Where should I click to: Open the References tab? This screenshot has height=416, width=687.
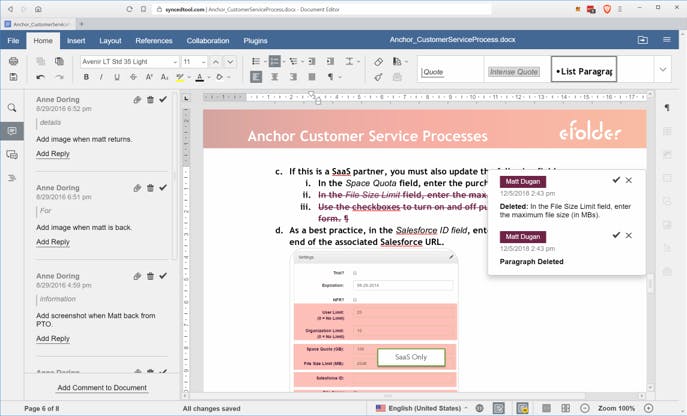(x=154, y=40)
